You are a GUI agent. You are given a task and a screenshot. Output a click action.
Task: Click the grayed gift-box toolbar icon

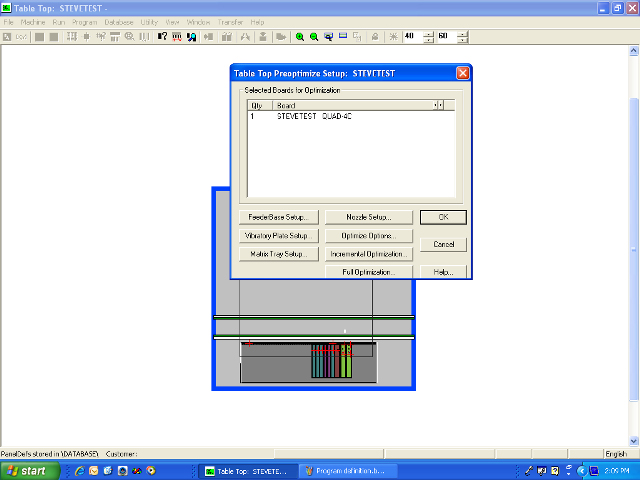click(x=227, y=37)
